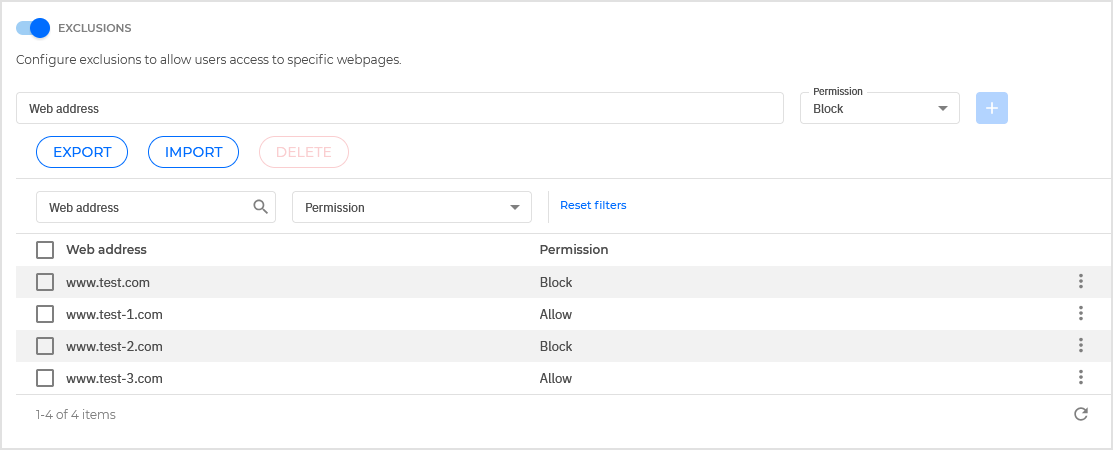Click the Export button
The image size is (1113, 450).
click(82, 152)
